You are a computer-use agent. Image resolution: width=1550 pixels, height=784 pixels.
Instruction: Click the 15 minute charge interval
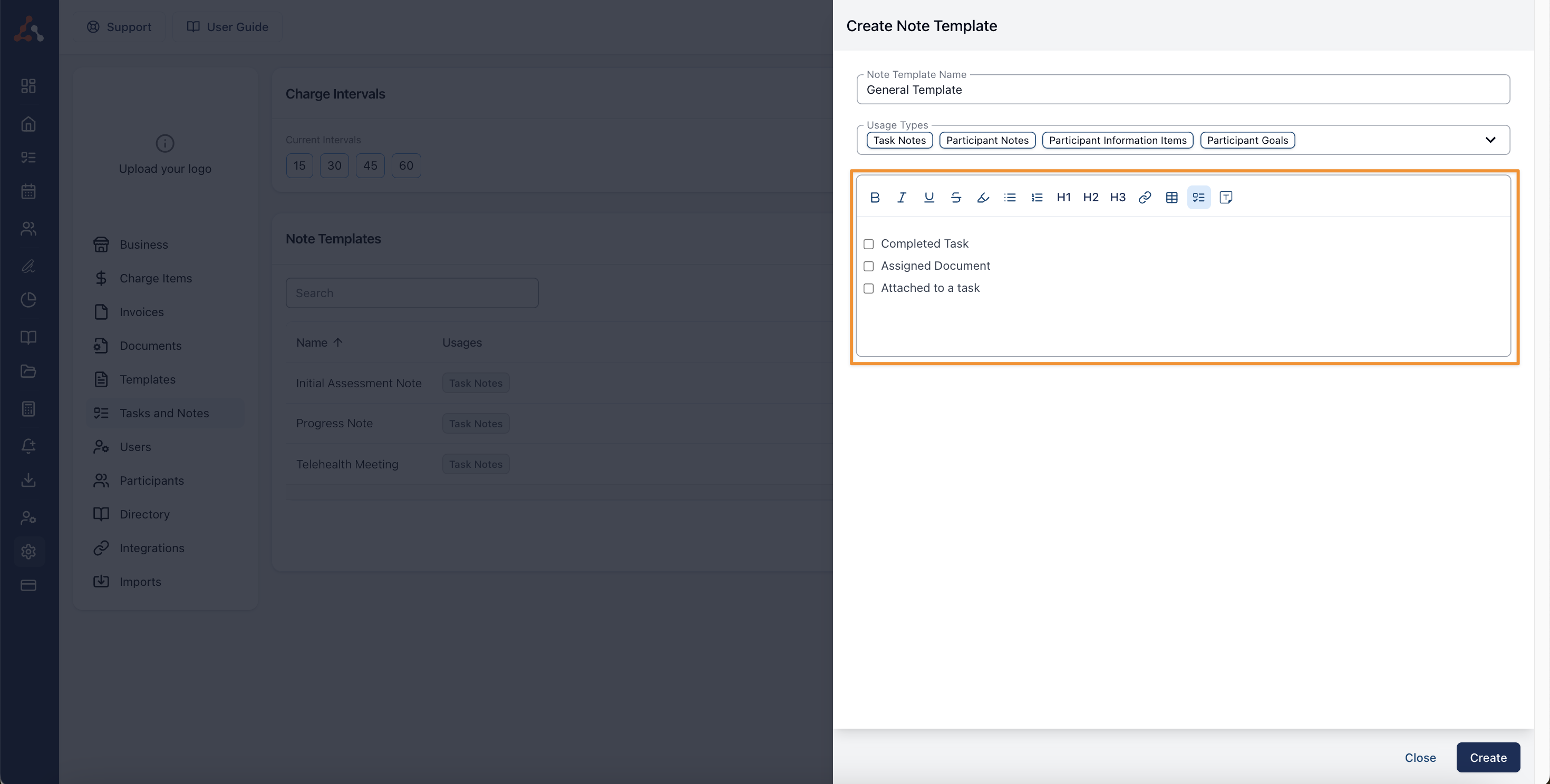[299, 165]
